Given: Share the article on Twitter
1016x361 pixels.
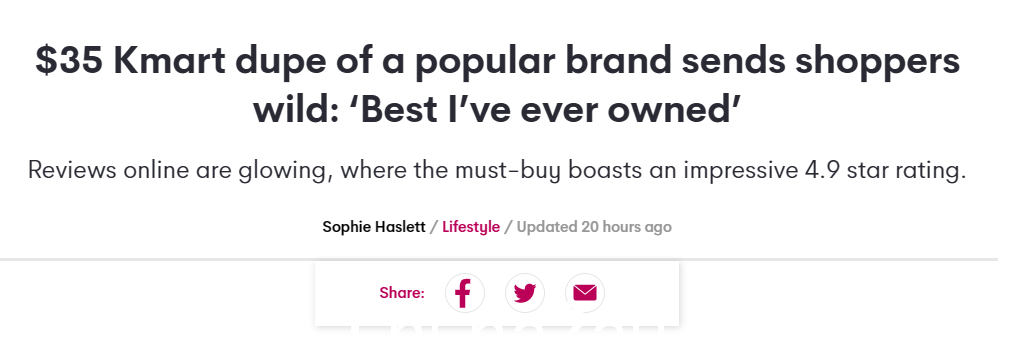Looking at the screenshot, I should pyautogui.click(x=525, y=293).
